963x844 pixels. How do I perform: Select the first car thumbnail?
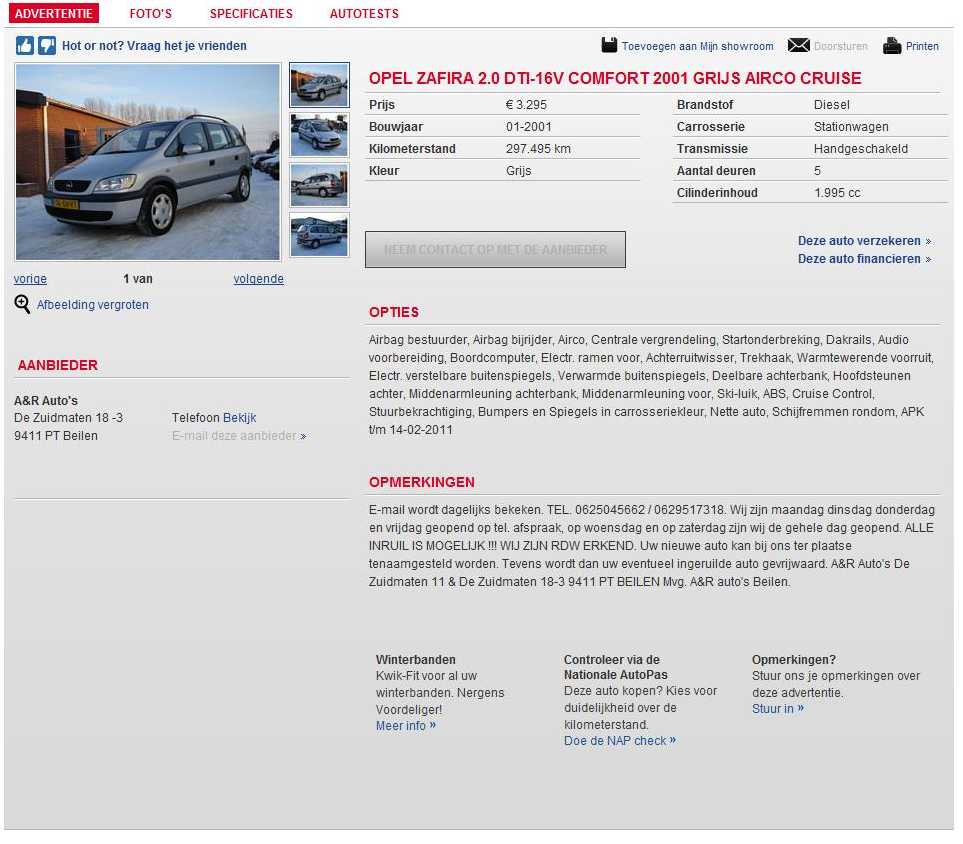[319, 85]
